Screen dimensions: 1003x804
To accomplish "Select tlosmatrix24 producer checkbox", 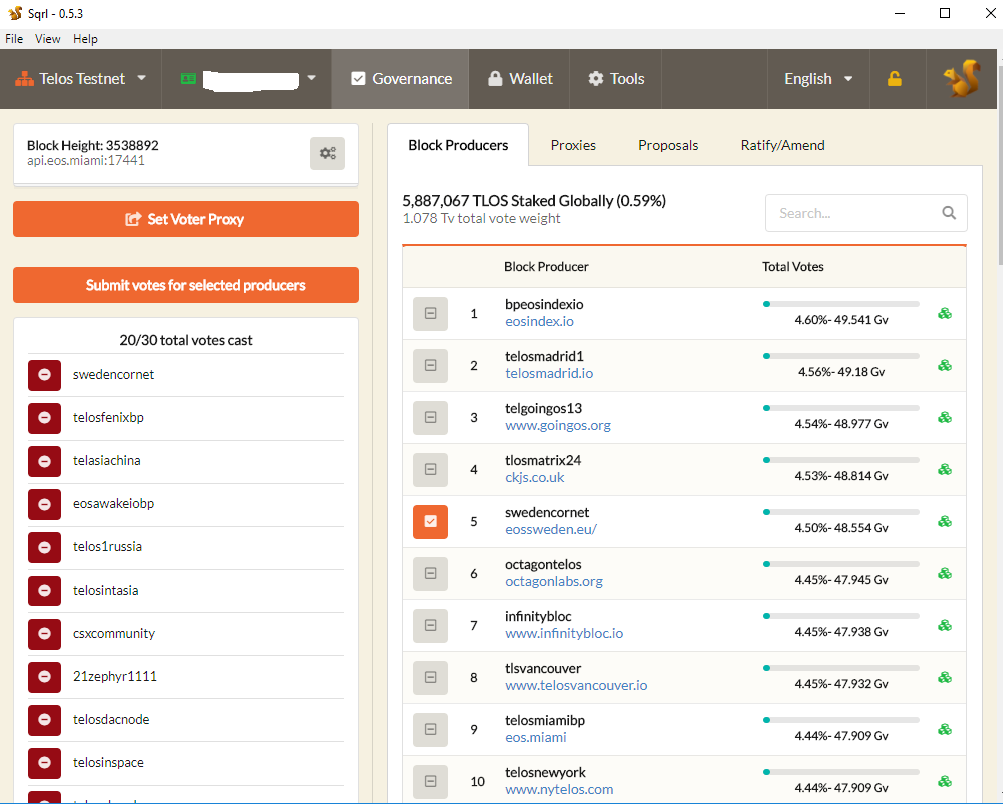I will point(430,469).
